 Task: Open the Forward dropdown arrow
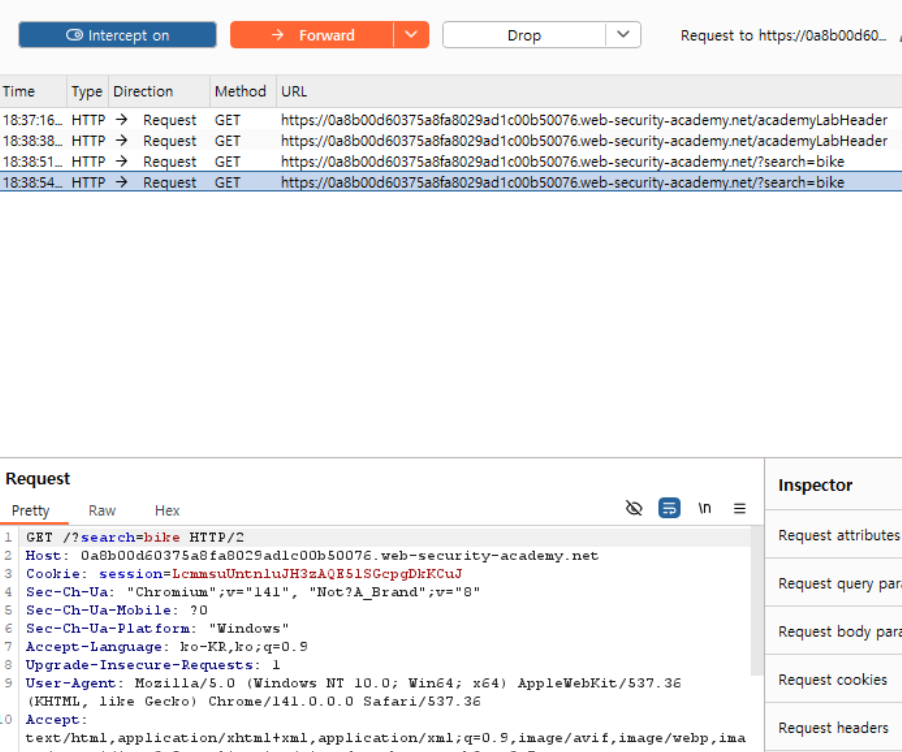point(411,35)
